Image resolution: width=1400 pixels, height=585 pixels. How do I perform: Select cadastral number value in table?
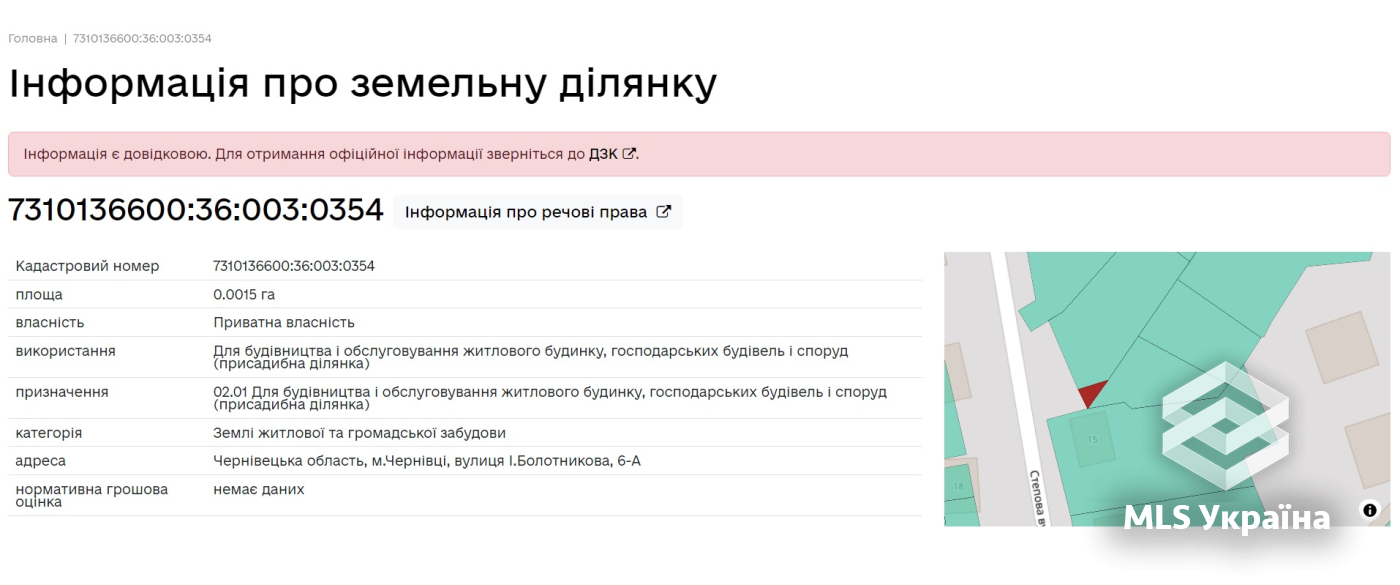tap(294, 266)
